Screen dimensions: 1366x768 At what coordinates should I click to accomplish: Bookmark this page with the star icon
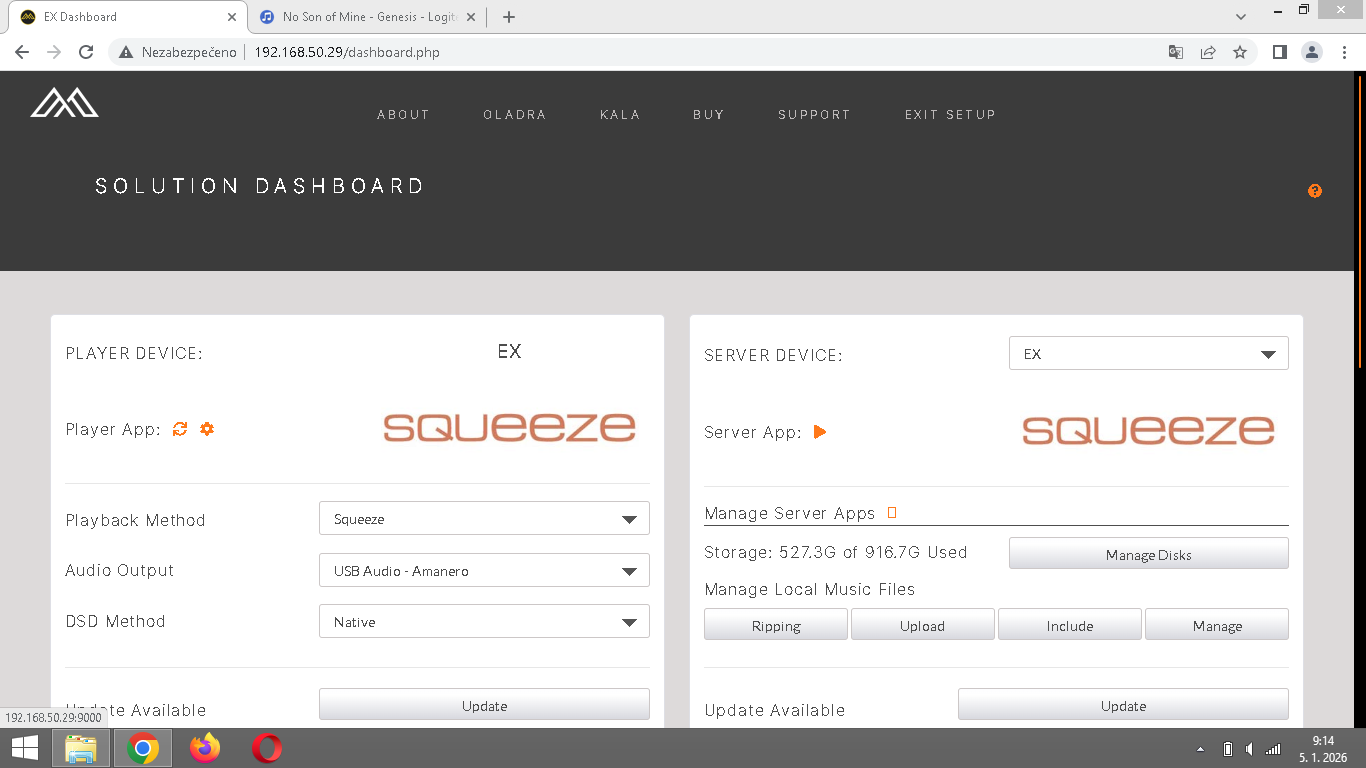[x=1240, y=52]
